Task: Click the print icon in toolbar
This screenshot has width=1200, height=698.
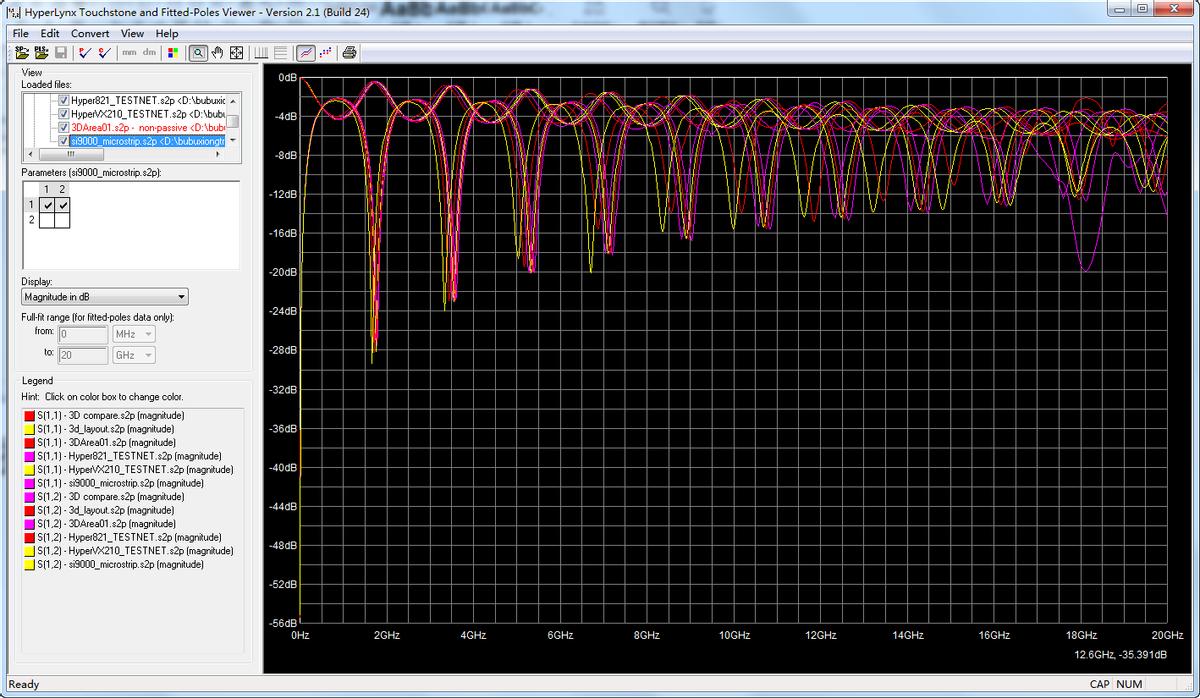Action: [350, 52]
